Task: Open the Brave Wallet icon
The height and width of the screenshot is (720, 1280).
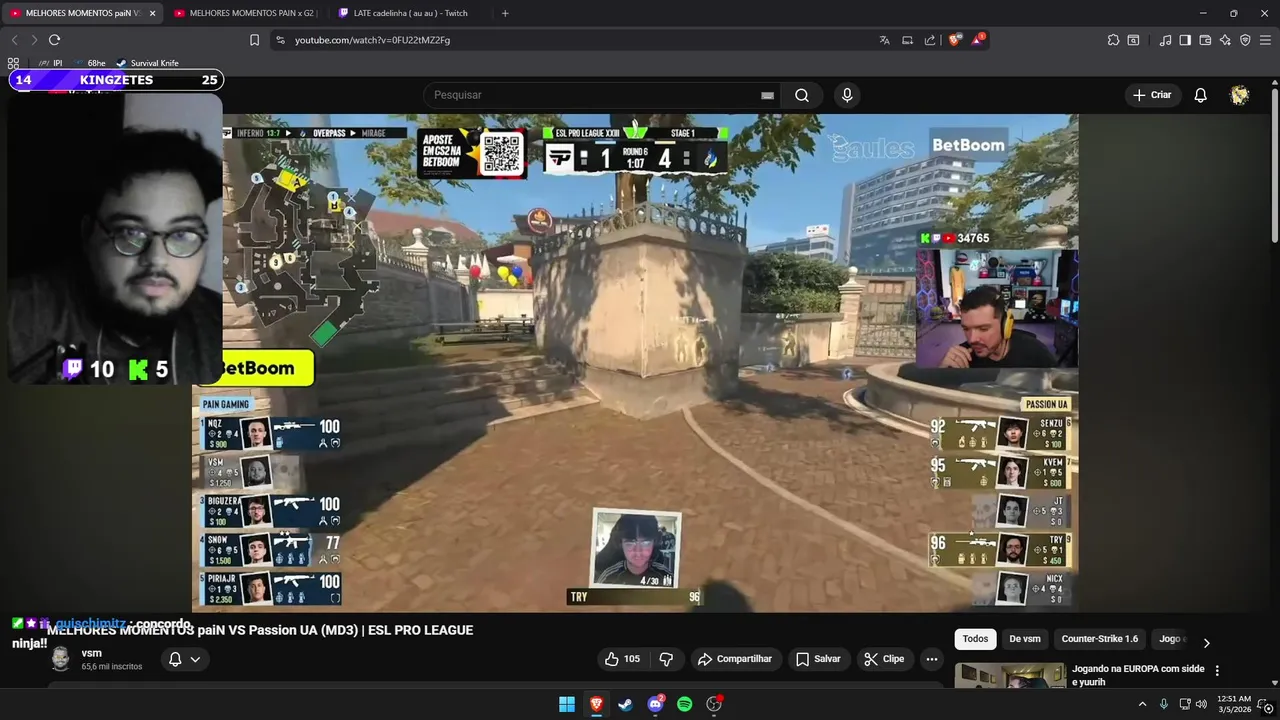Action: click(x=1205, y=40)
